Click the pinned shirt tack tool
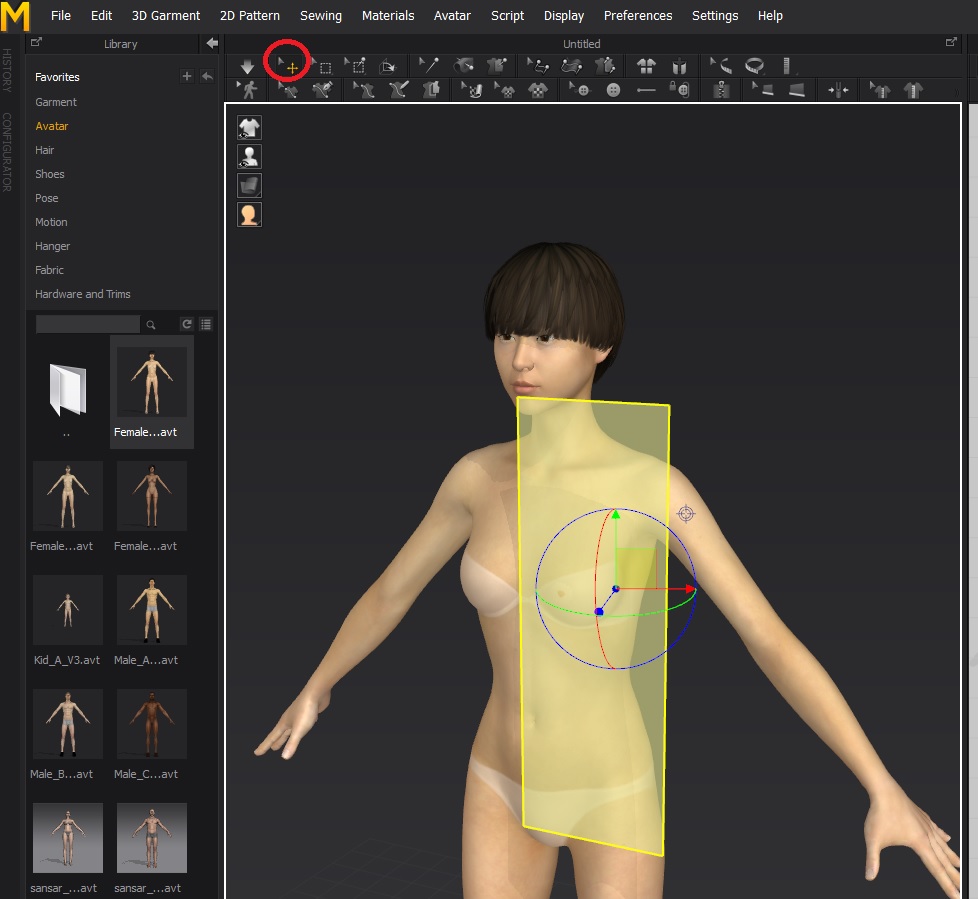The width and height of the screenshot is (978, 899). (x=496, y=66)
